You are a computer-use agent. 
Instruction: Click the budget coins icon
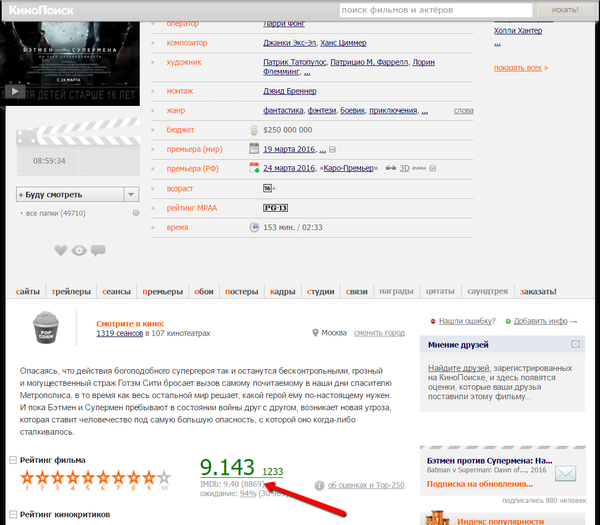tap(254, 130)
